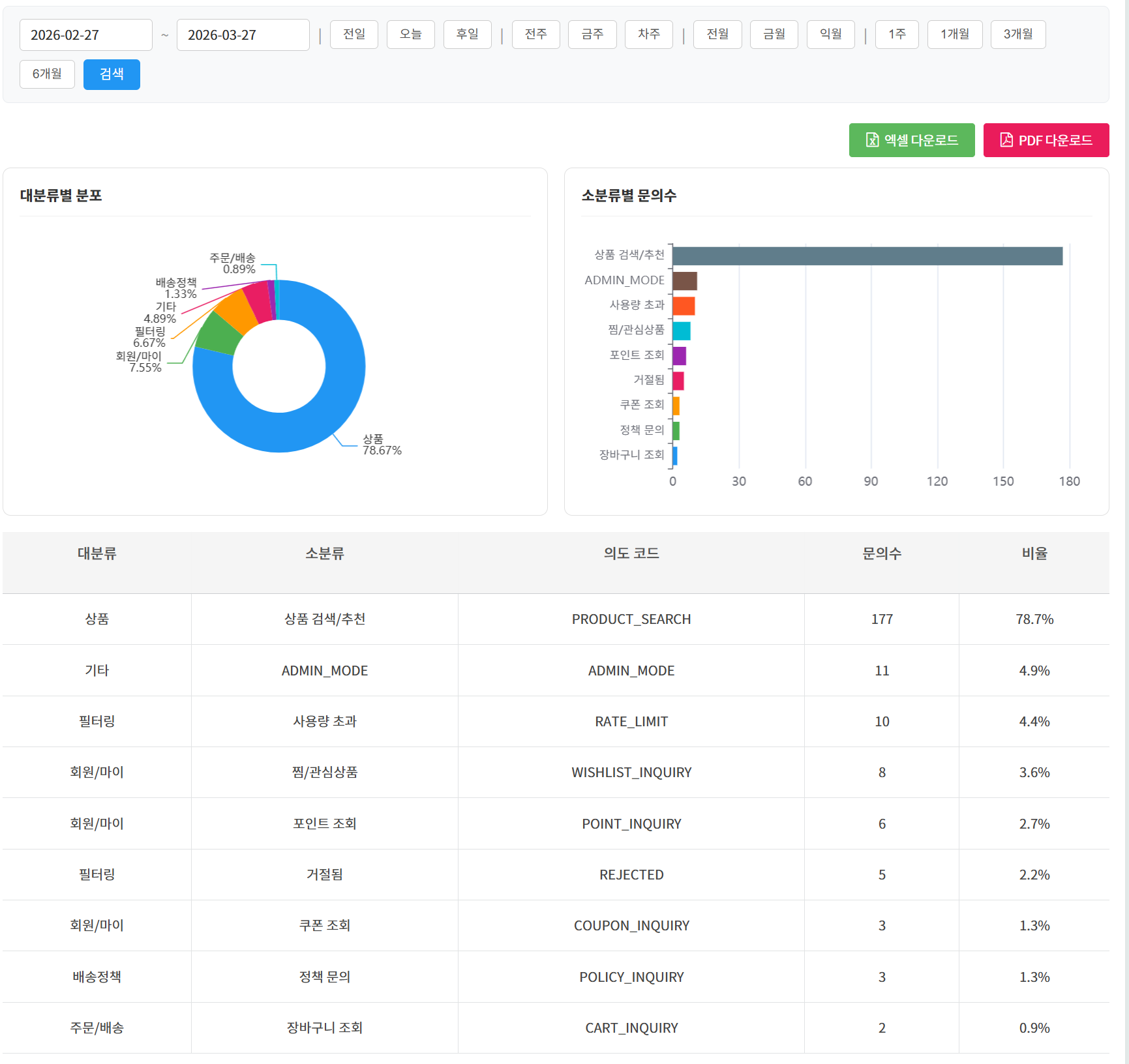Choose the 전주 quick range button
The height and width of the screenshot is (1064, 1129).
tap(535, 35)
